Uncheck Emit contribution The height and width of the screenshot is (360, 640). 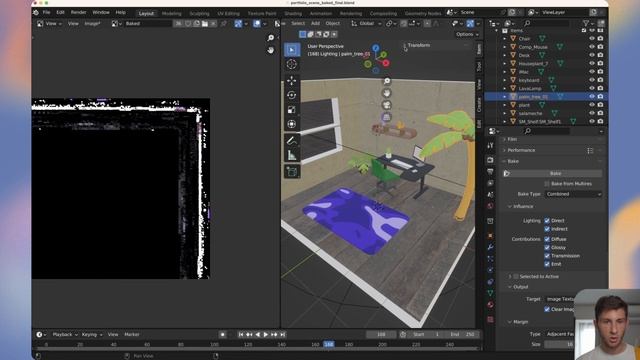pos(547,264)
